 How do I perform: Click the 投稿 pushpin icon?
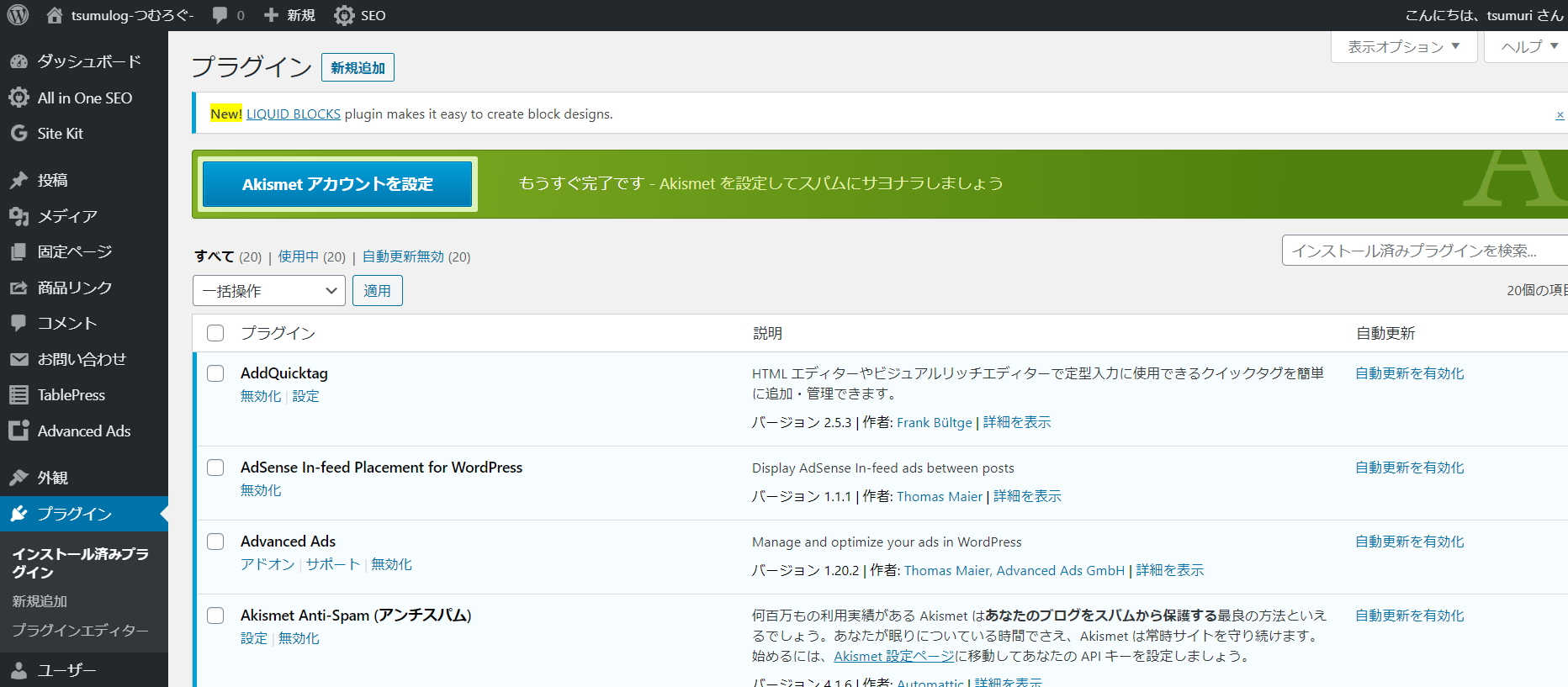(19, 180)
